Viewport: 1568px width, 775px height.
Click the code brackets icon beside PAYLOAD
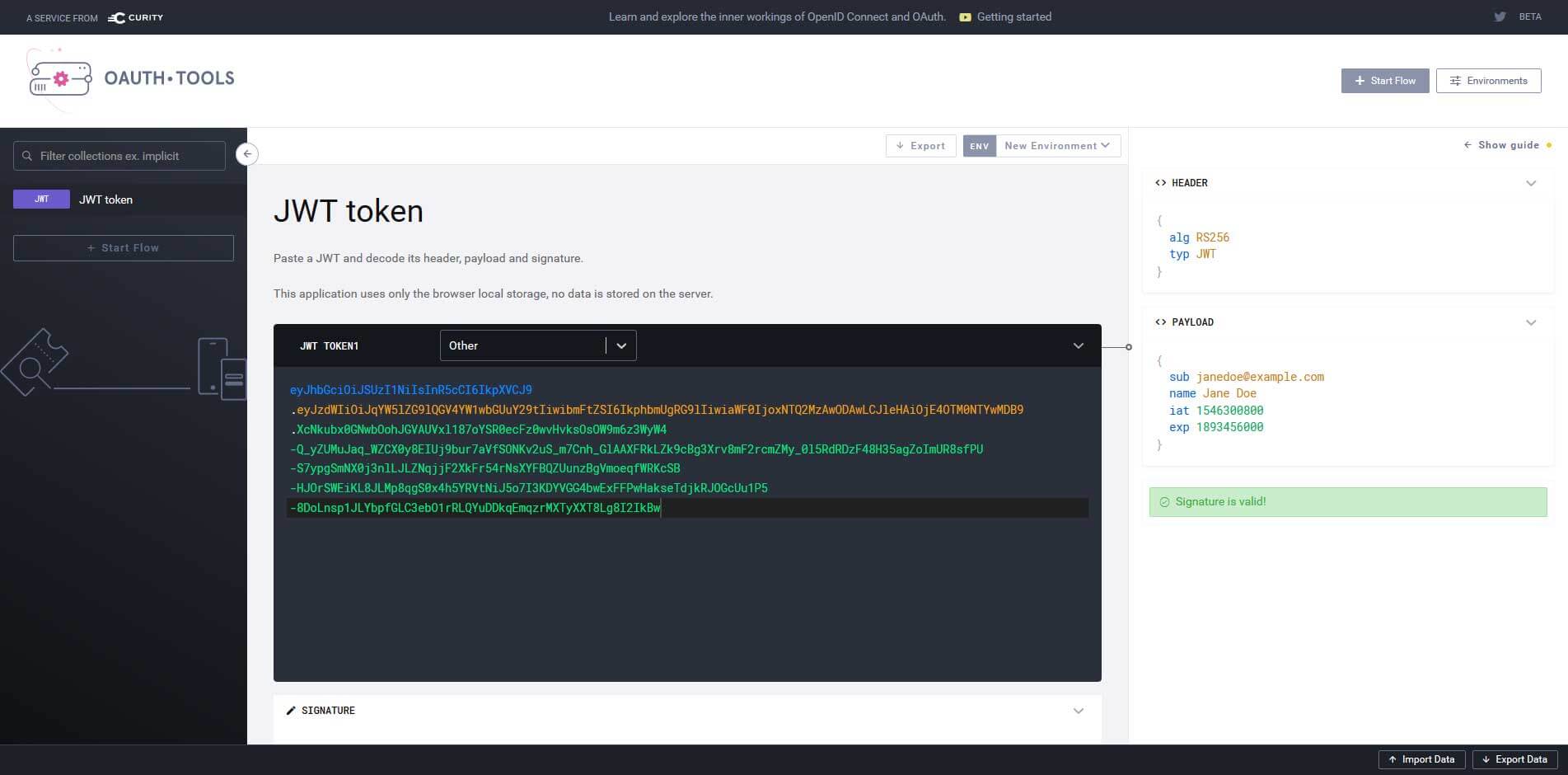1160,322
